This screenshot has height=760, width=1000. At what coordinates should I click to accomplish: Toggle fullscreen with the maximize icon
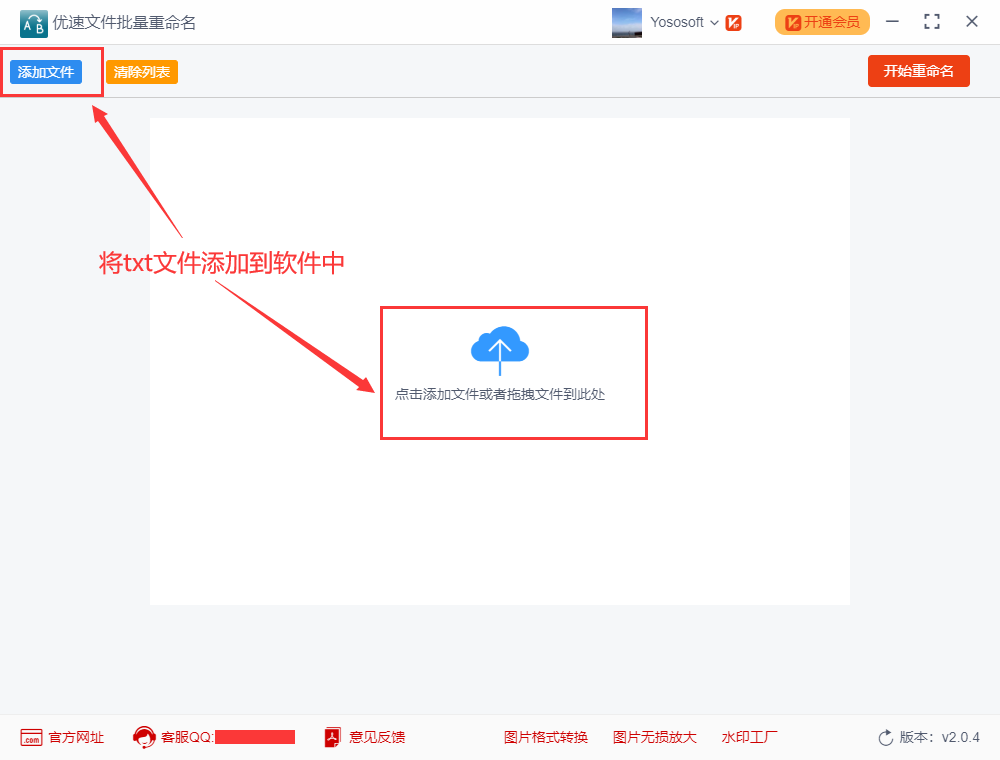coord(932,22)
